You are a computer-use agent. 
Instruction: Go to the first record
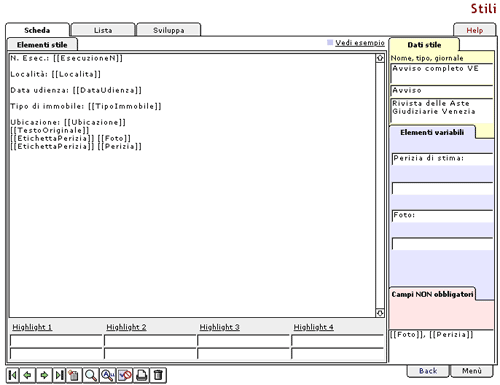point(13,375)
